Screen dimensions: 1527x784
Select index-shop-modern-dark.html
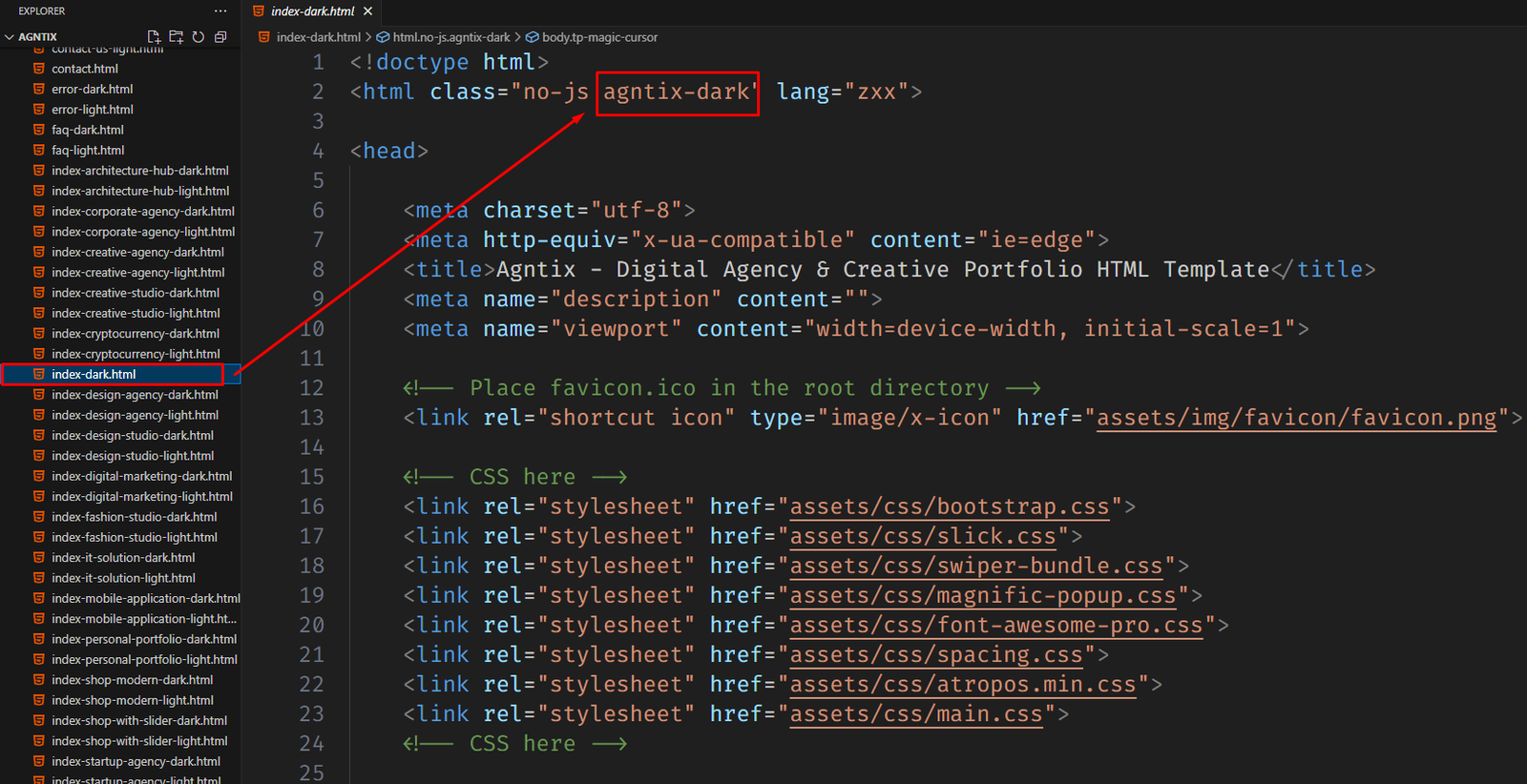tap(133, 680)
